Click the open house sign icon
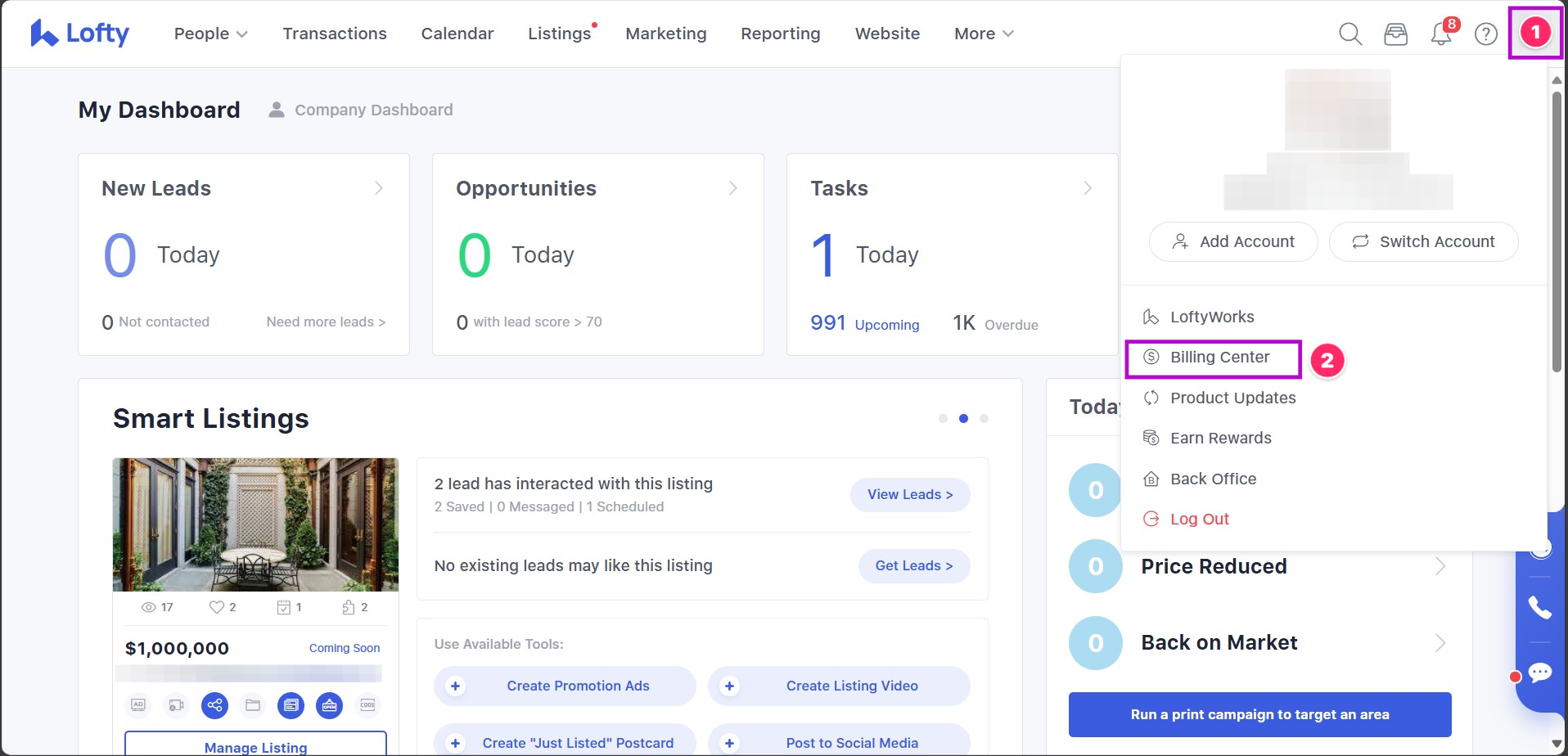The image size is (1568, 756). (x=329, y=704)
